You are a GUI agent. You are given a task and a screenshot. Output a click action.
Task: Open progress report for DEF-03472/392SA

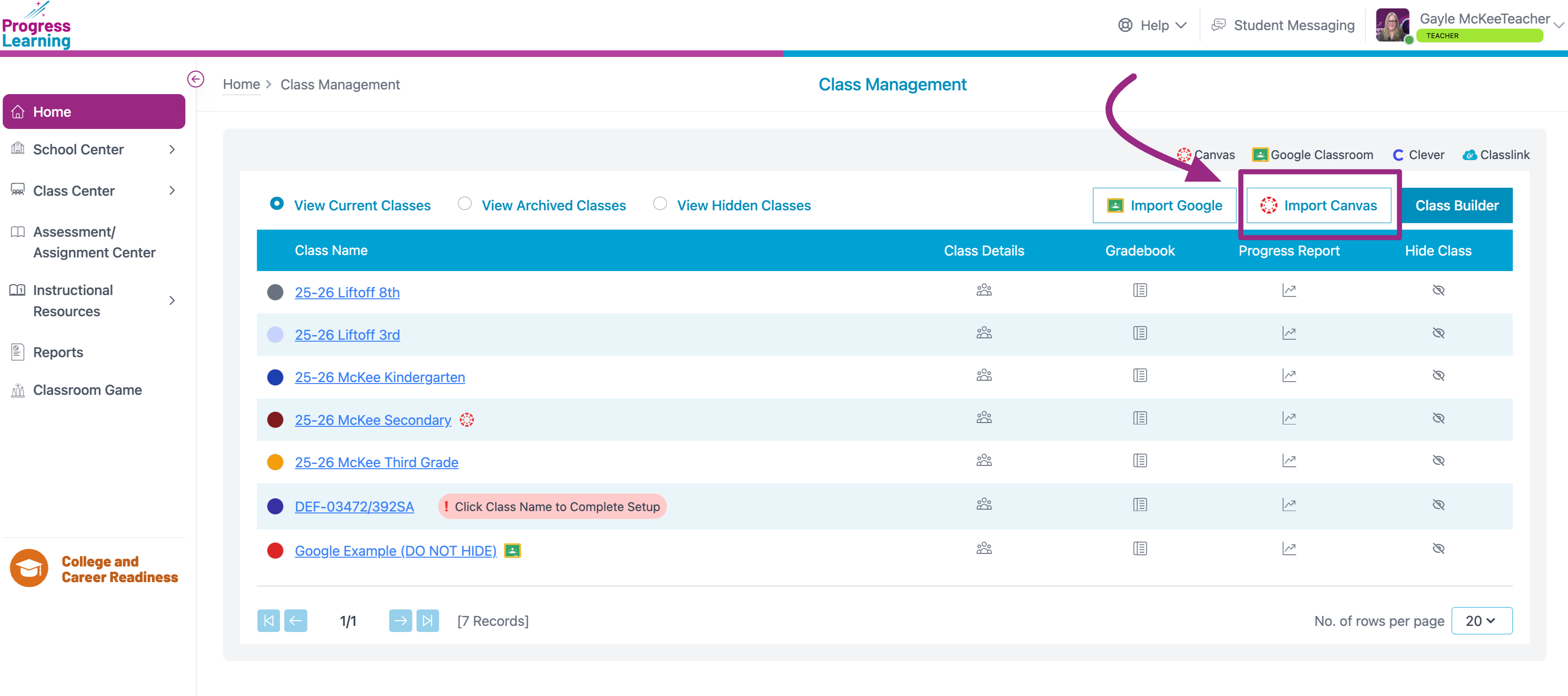[1288, 504]
